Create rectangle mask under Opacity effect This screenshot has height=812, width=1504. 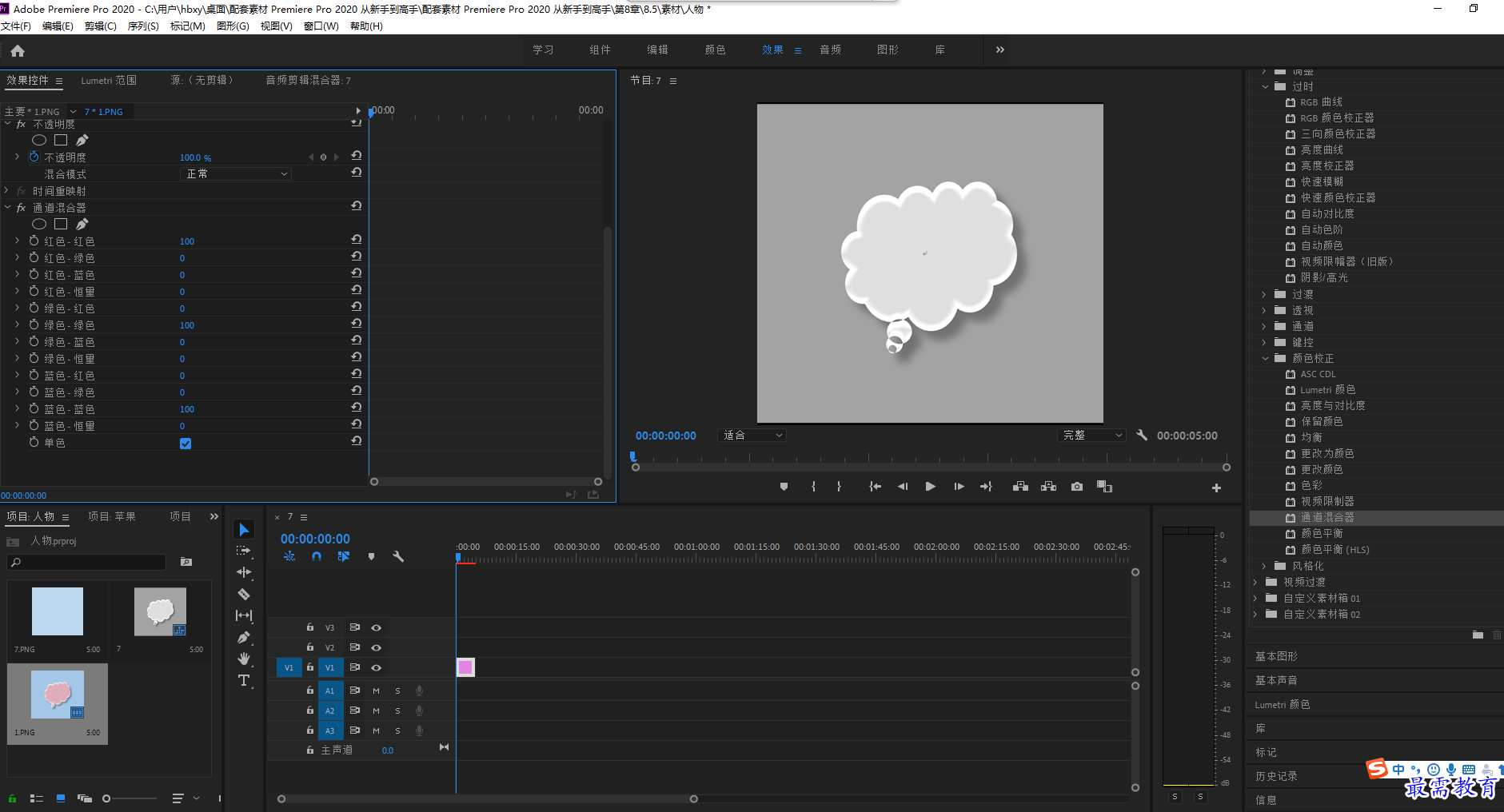(x=61, y=140)
